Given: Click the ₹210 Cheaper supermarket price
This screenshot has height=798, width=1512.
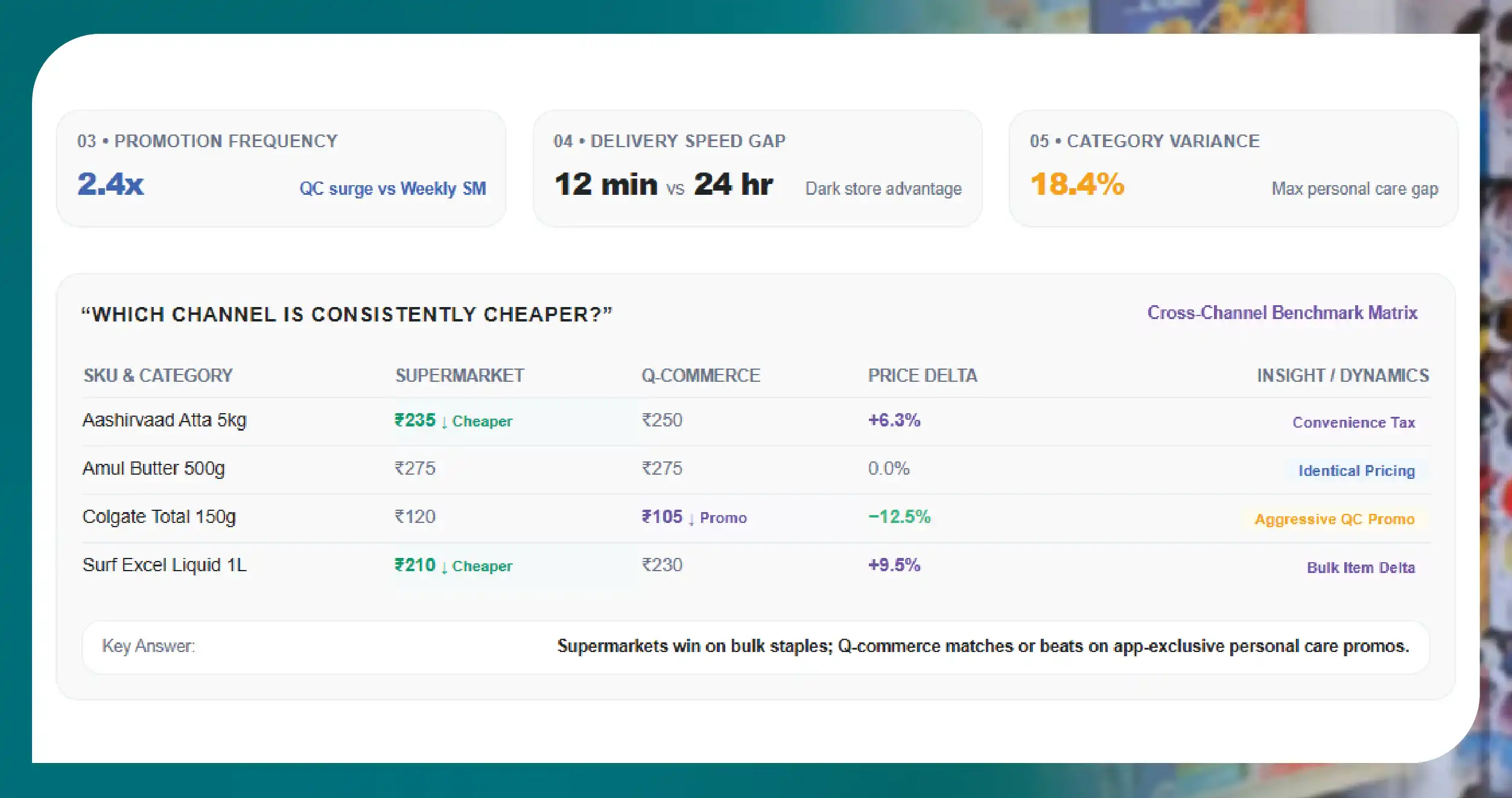Looking at the screenshot, I should (x=454, y=565).
